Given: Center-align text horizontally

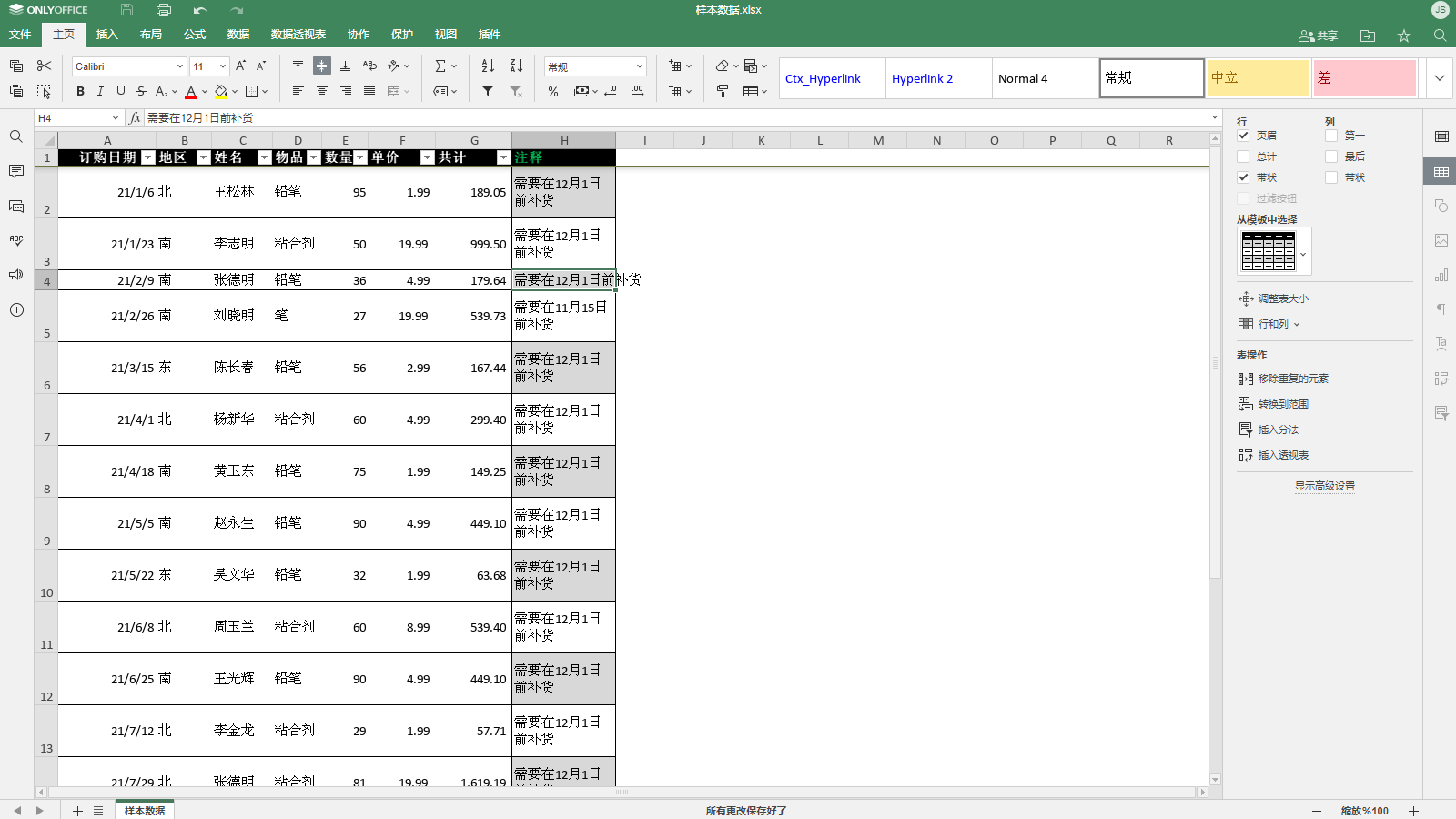Looking at the screenshot, I should [x=322, y=91].
